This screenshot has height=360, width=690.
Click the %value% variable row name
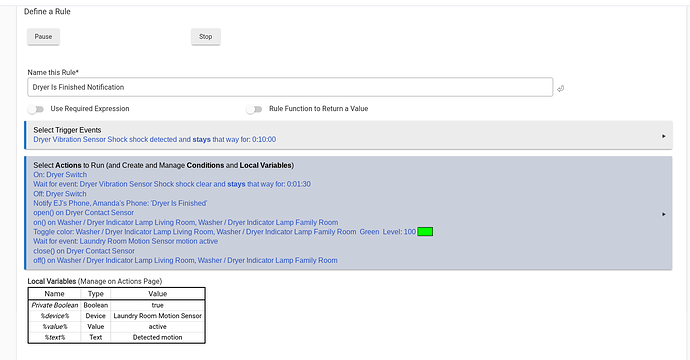click(55, 327)
